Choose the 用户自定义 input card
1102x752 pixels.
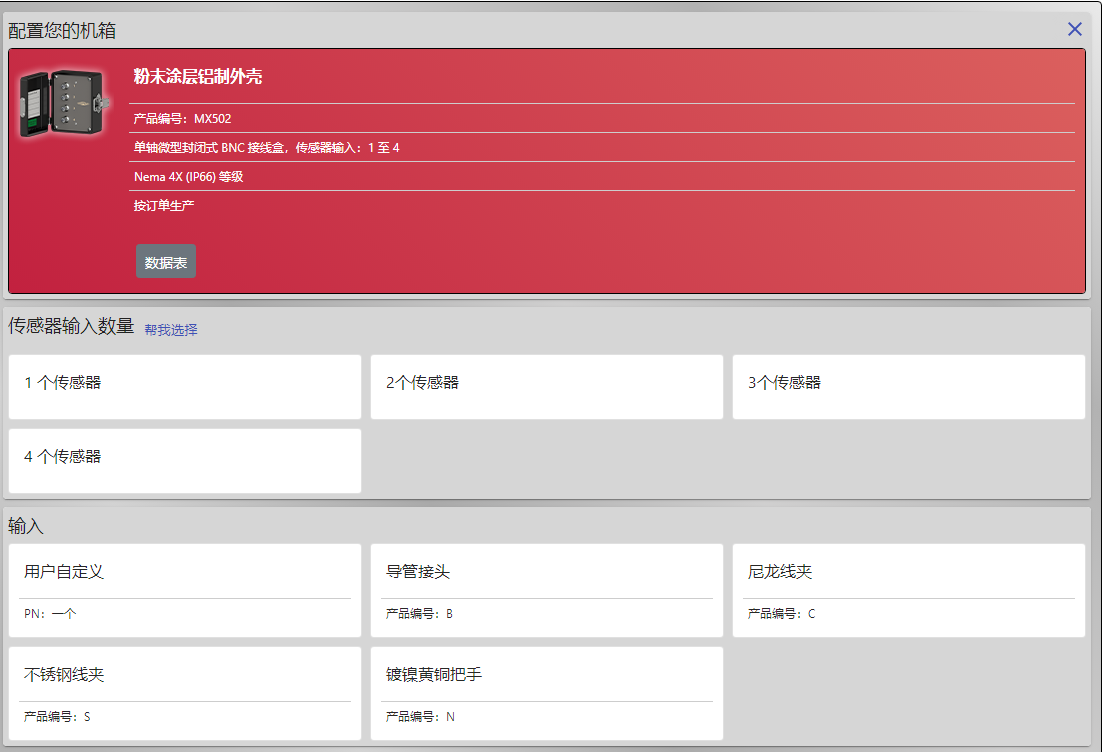pyautogui.click(x=185, y=590)
